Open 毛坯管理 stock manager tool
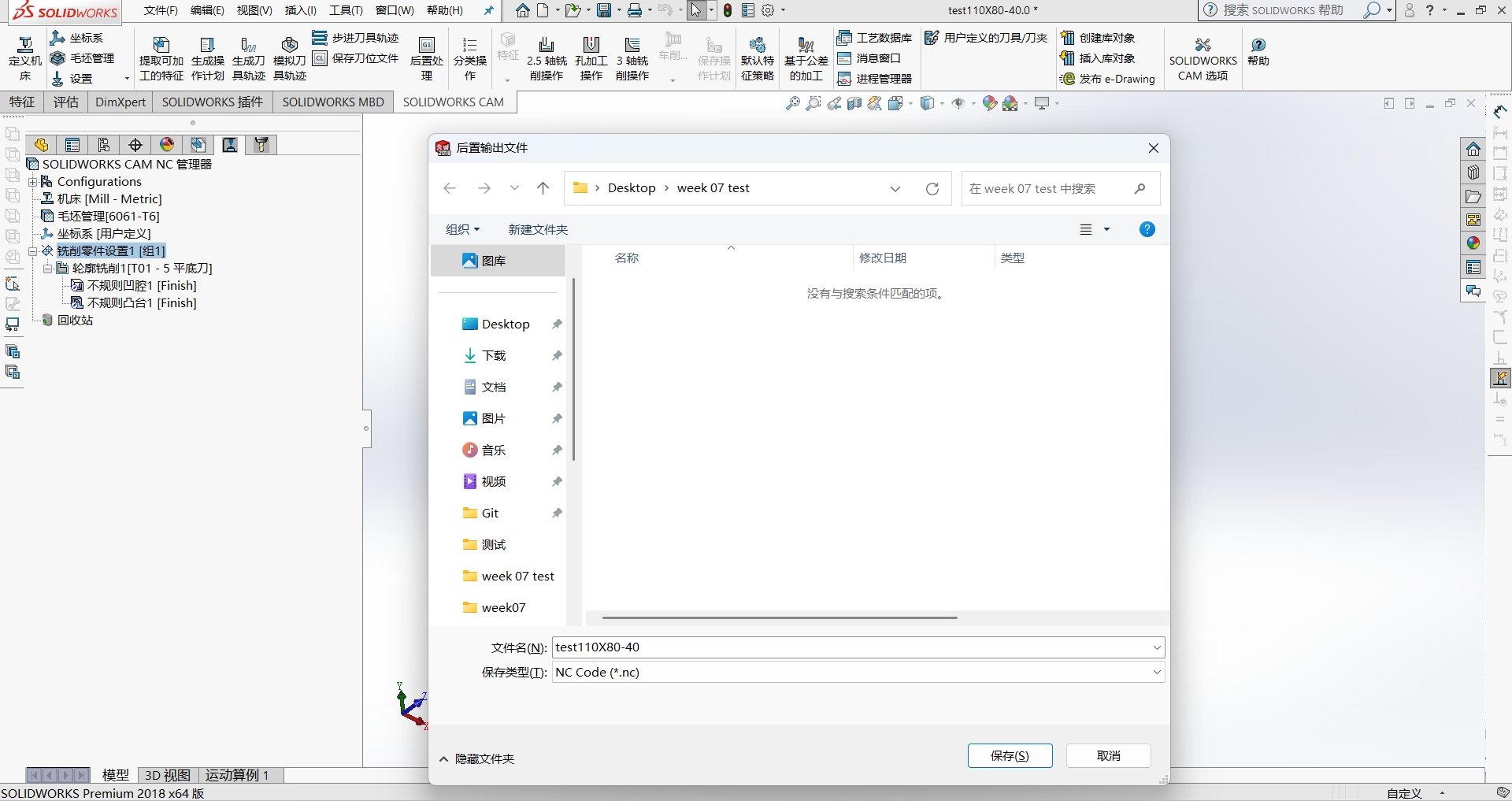 [x=82, y=58]
